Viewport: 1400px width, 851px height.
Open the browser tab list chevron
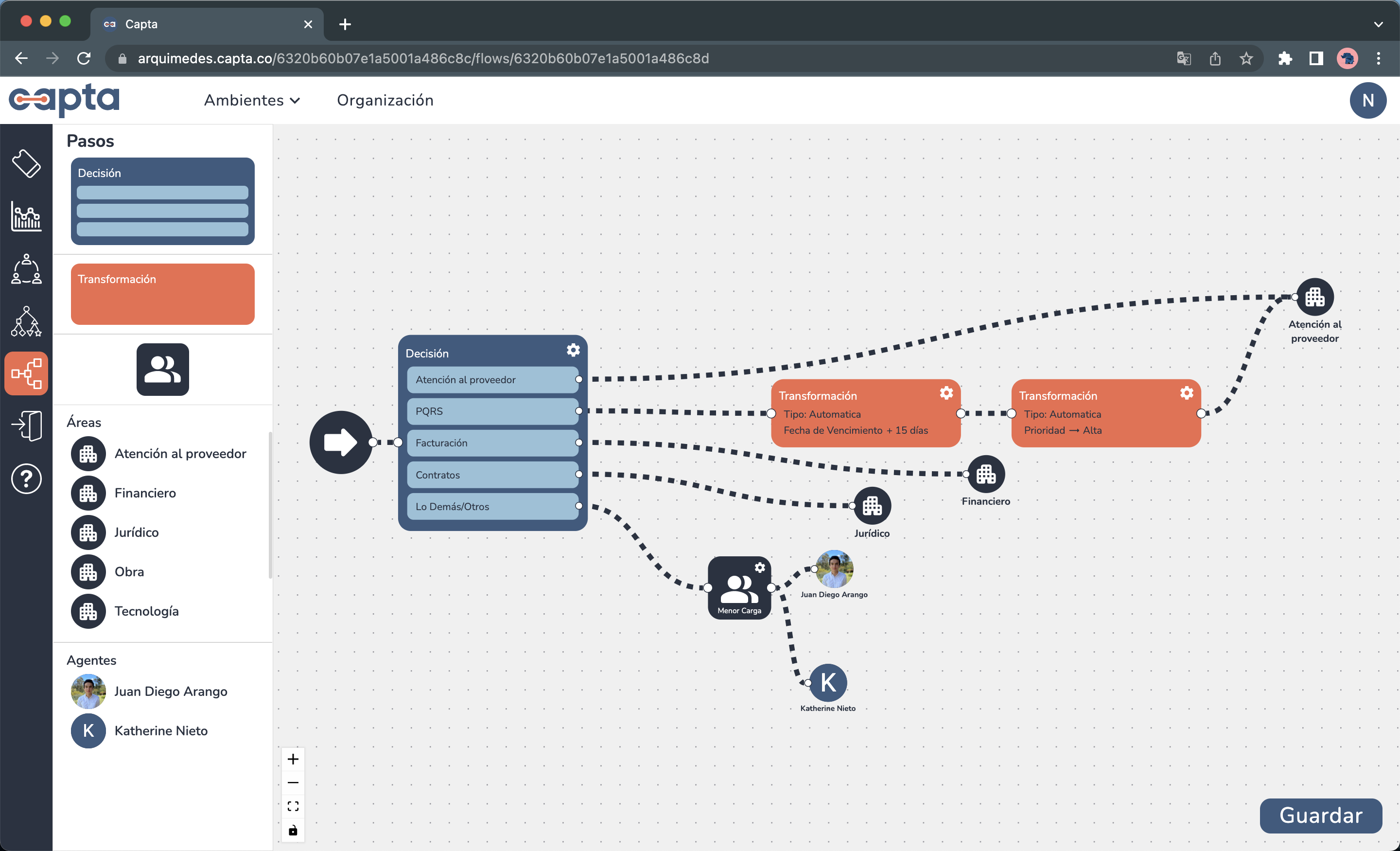tap(1379, 24)
